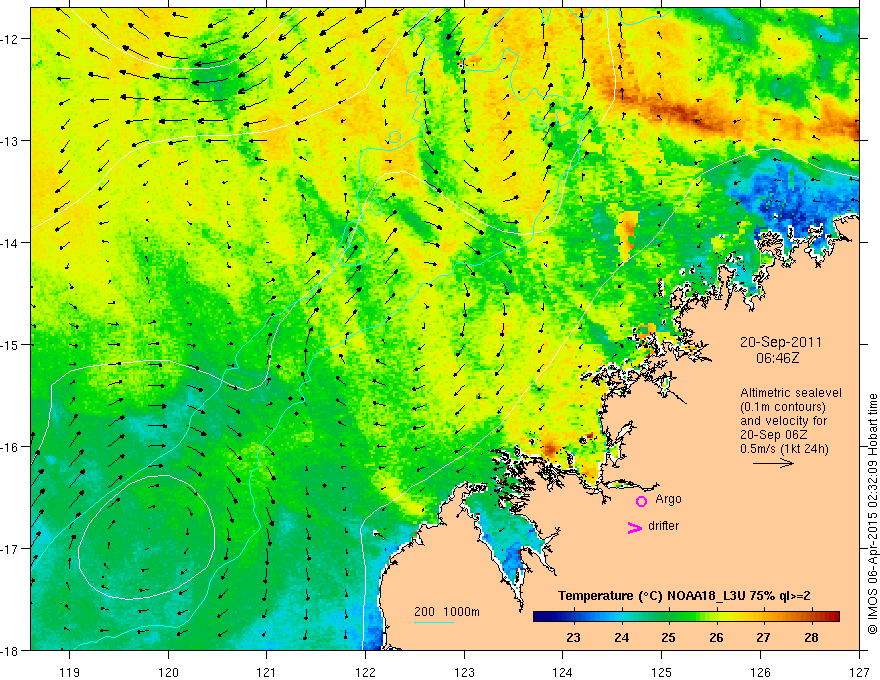Click the longitude axis label '119'
Screen dimensions: 880x680
point(69,672)
